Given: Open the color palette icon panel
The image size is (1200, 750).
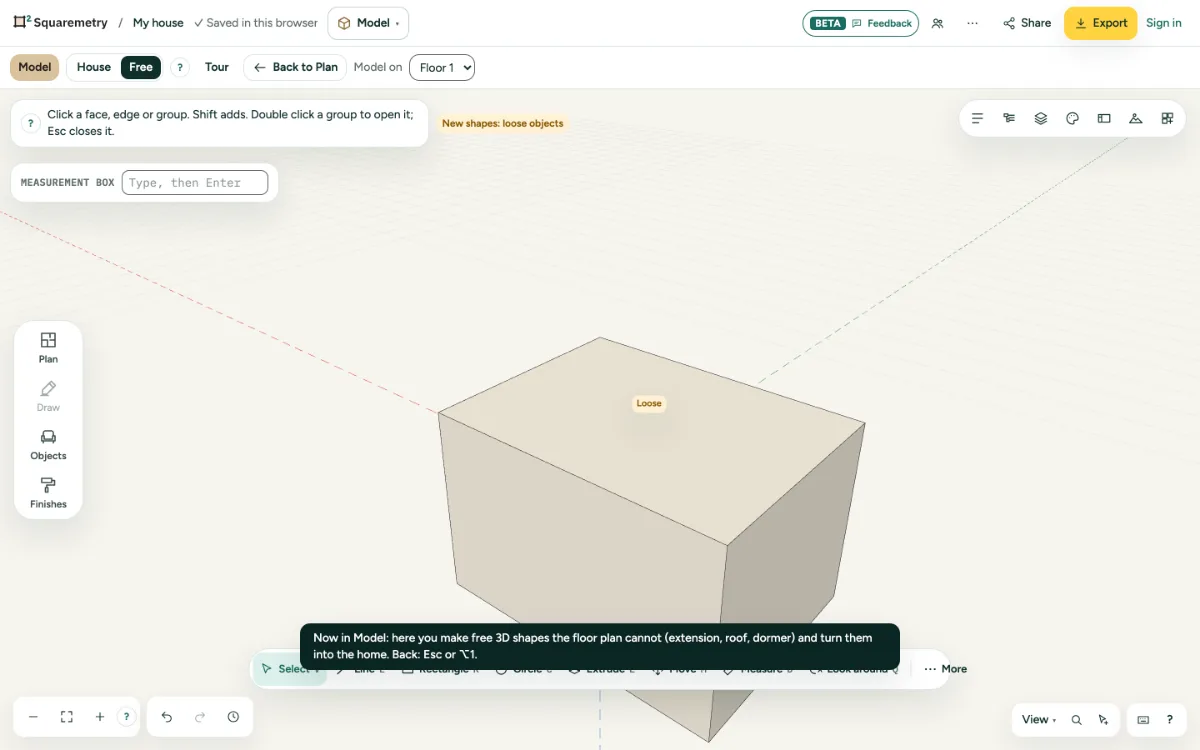Looking at the screenshot, I should point(1073,118).
